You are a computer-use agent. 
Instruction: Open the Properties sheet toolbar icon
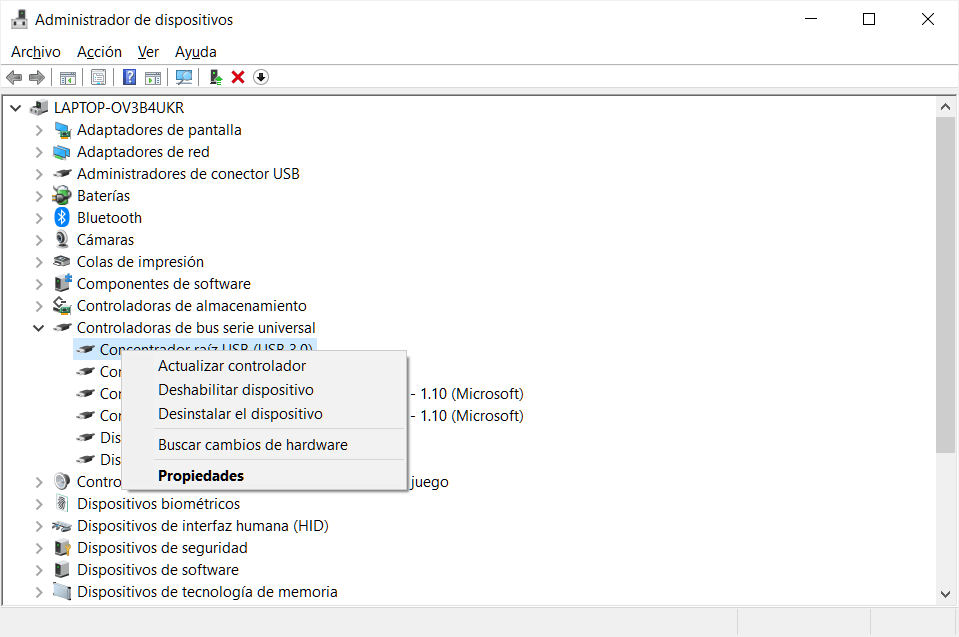[x=98, y=77]
